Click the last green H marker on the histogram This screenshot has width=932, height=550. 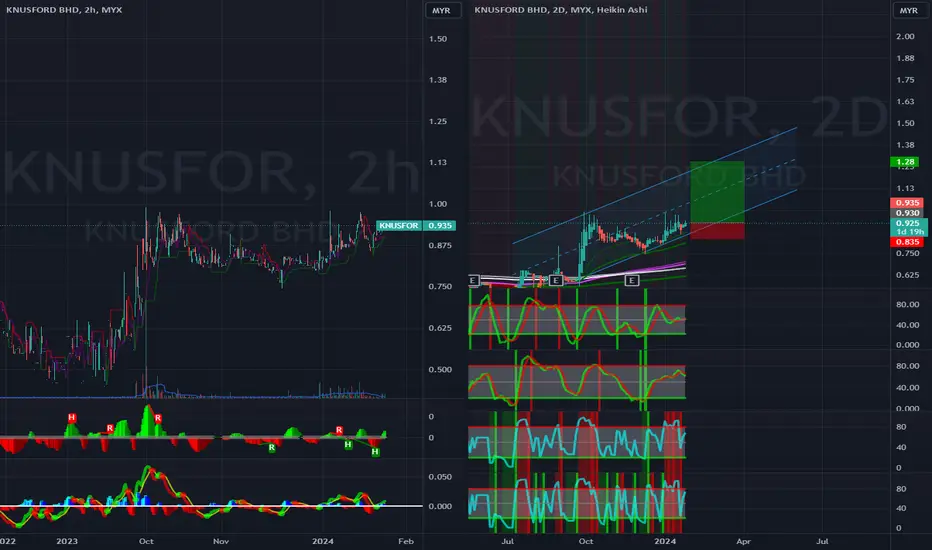(375, 452)
